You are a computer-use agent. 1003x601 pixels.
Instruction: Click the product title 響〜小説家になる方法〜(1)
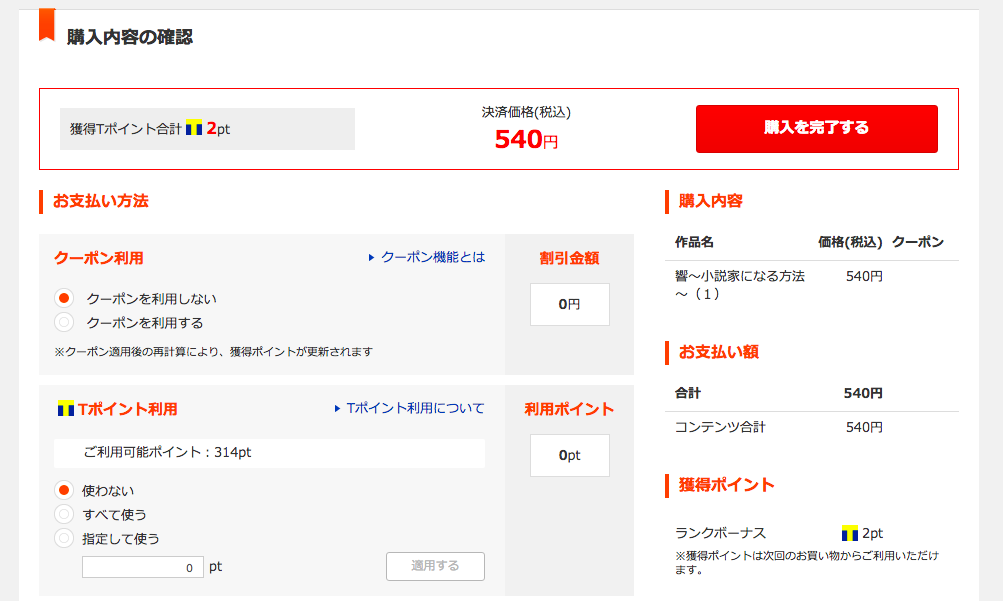[739, 285]
